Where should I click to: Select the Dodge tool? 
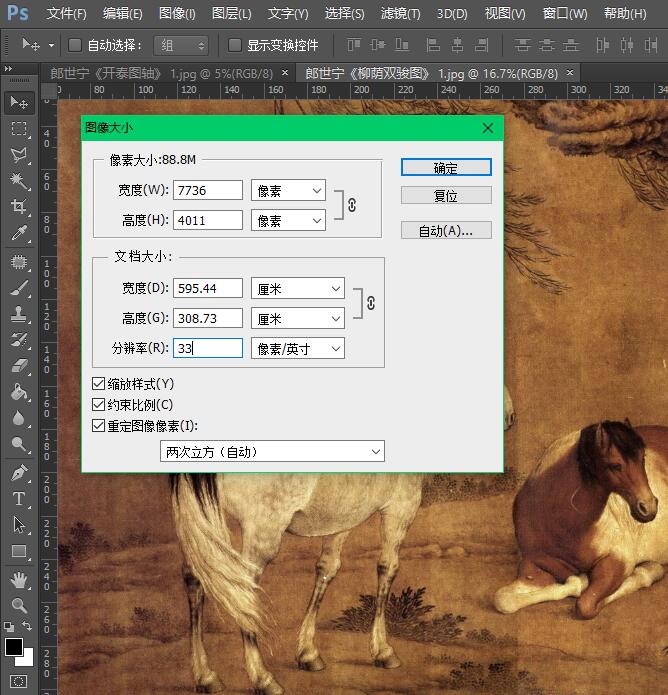[x=19, y=444]
